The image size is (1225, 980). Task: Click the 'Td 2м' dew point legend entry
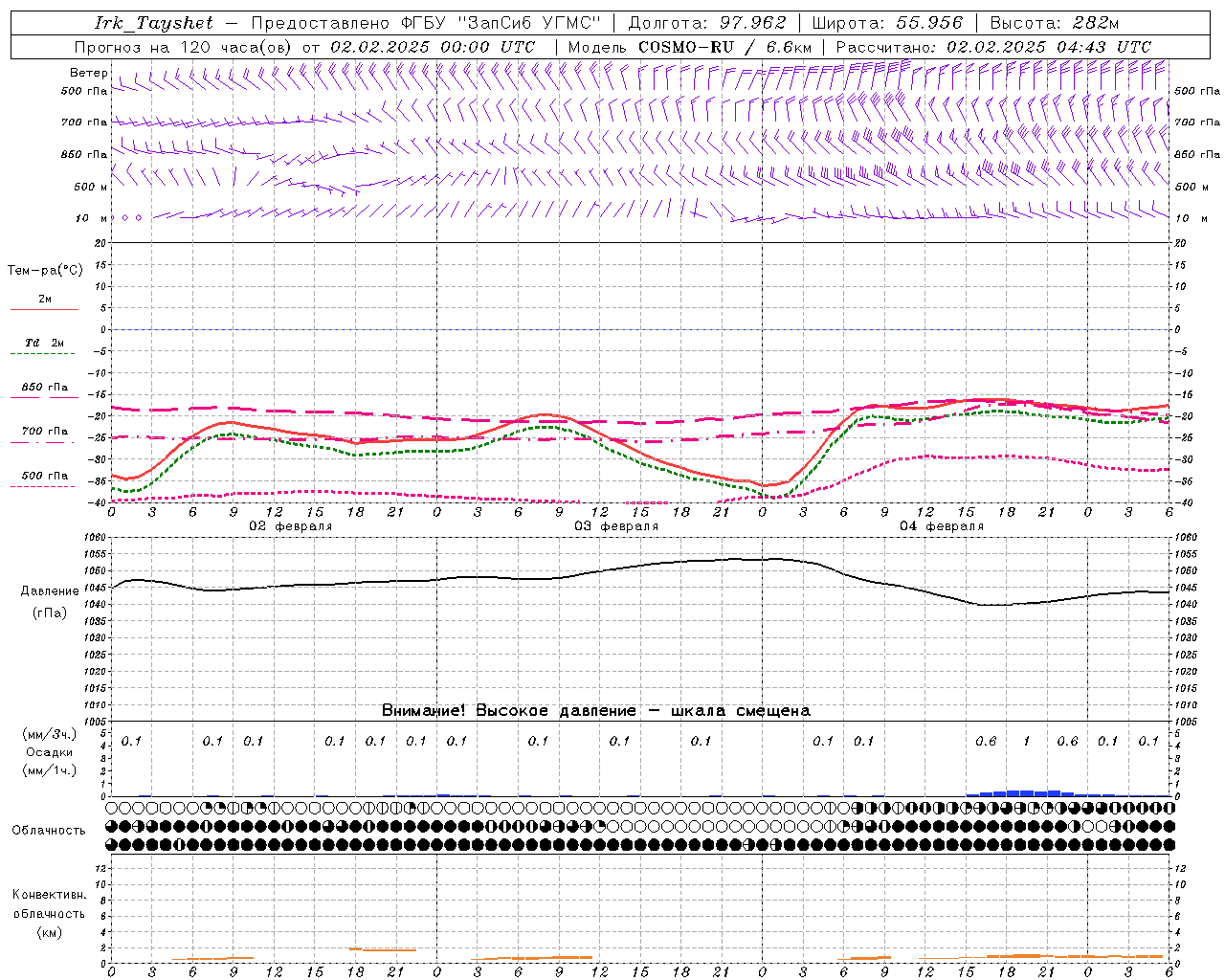point(45,343)
